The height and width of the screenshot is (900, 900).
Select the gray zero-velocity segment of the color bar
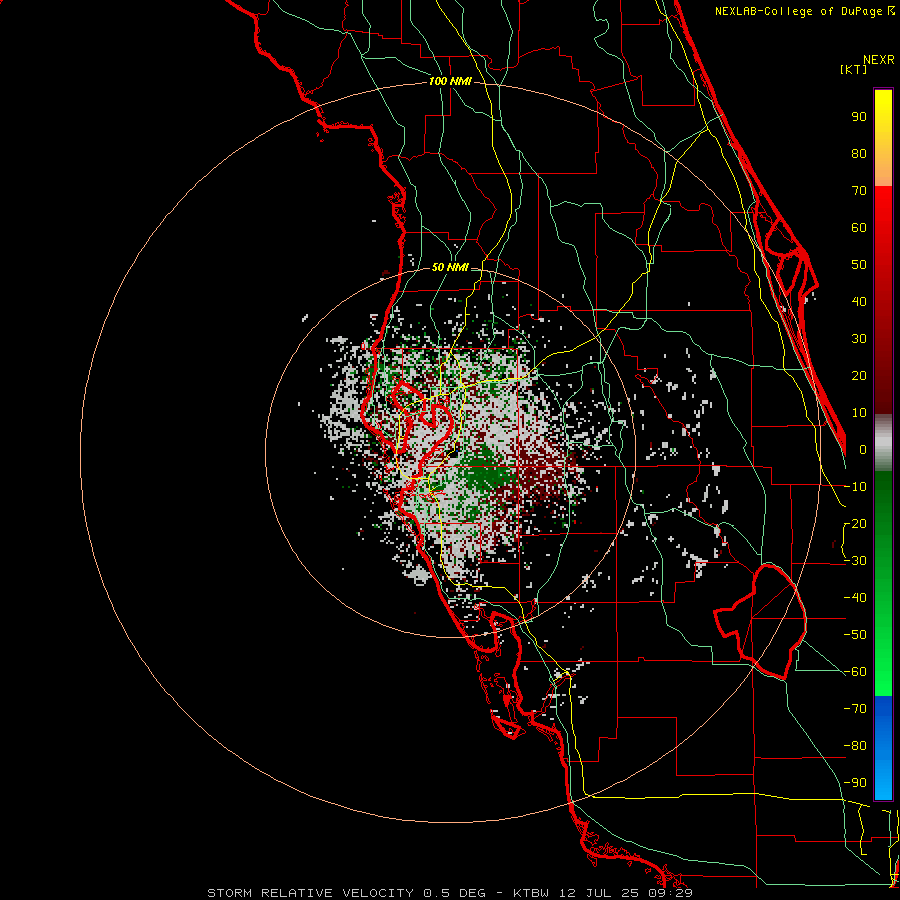click(883, 443)
